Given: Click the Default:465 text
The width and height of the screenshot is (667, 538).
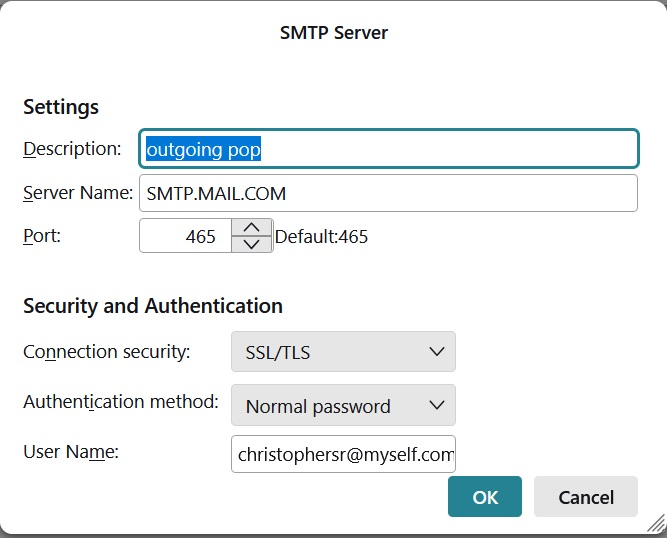Looking at the screenshot, I should (x=321, y=237).
